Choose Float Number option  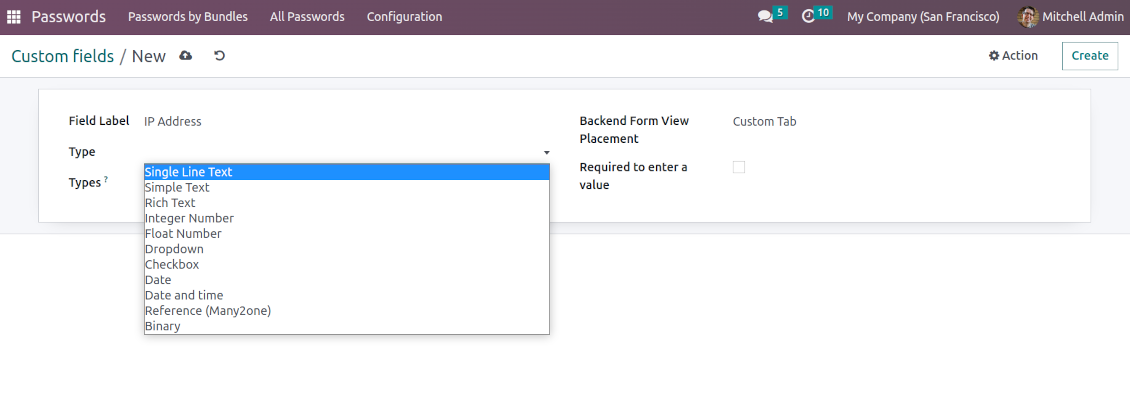[x=347, y=234]
